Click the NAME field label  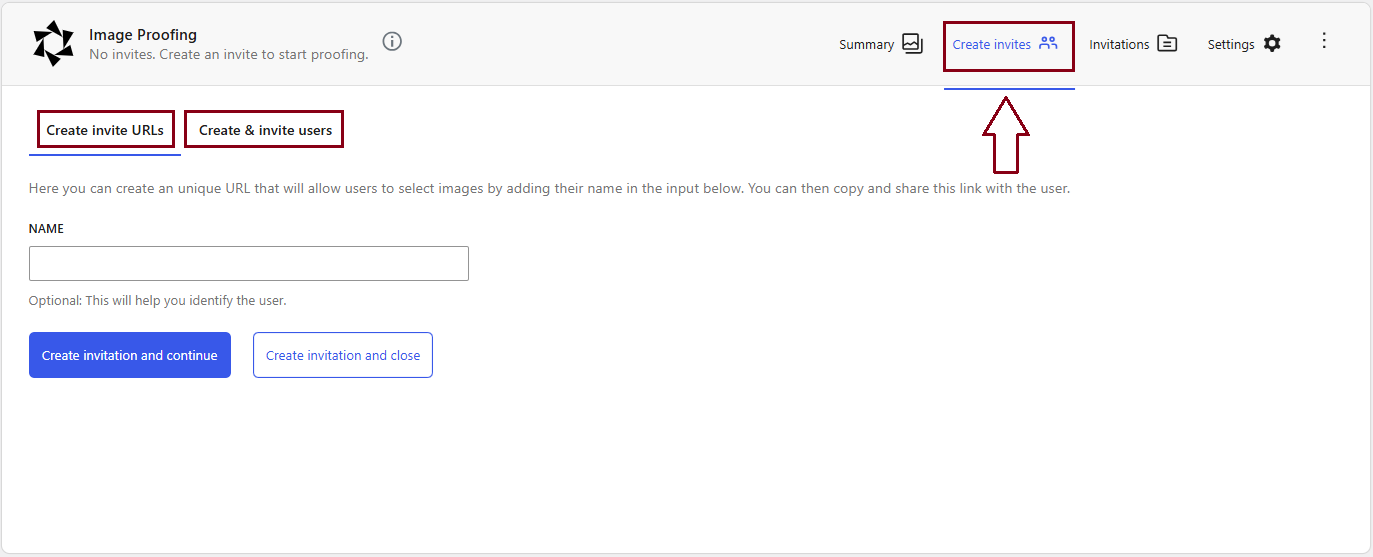point(46,229)
